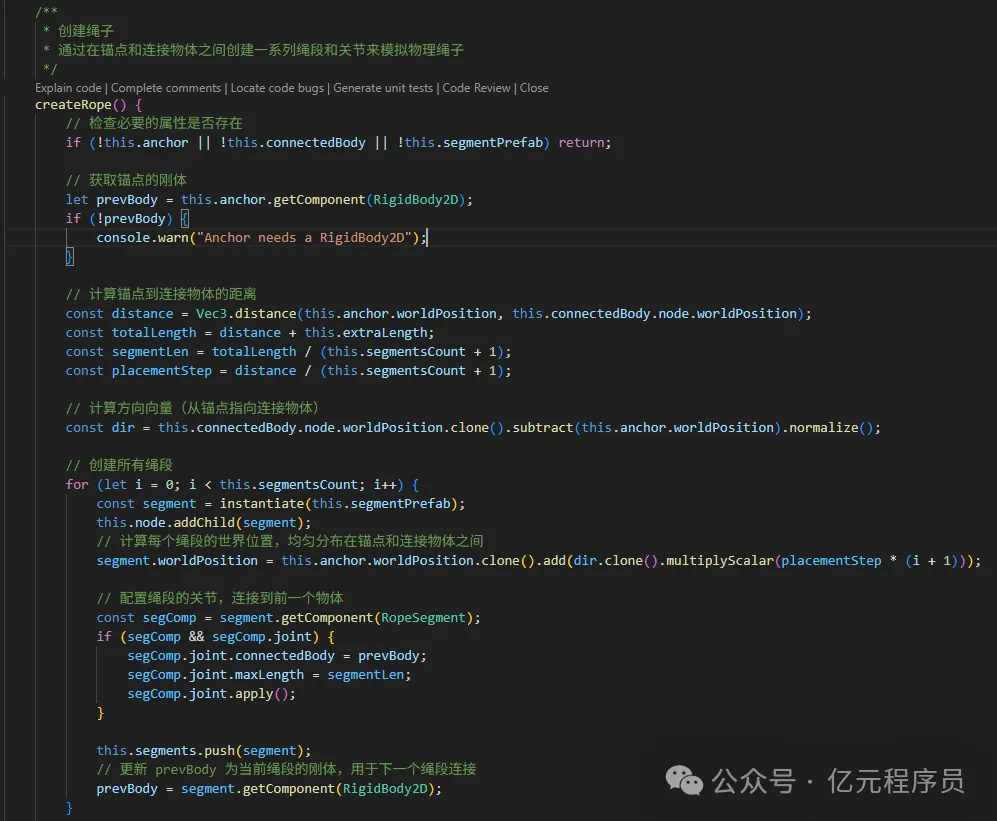Screen dimensions: 997x821
Task: Click the Complete comments link
Action: click(x=166, y=88)
